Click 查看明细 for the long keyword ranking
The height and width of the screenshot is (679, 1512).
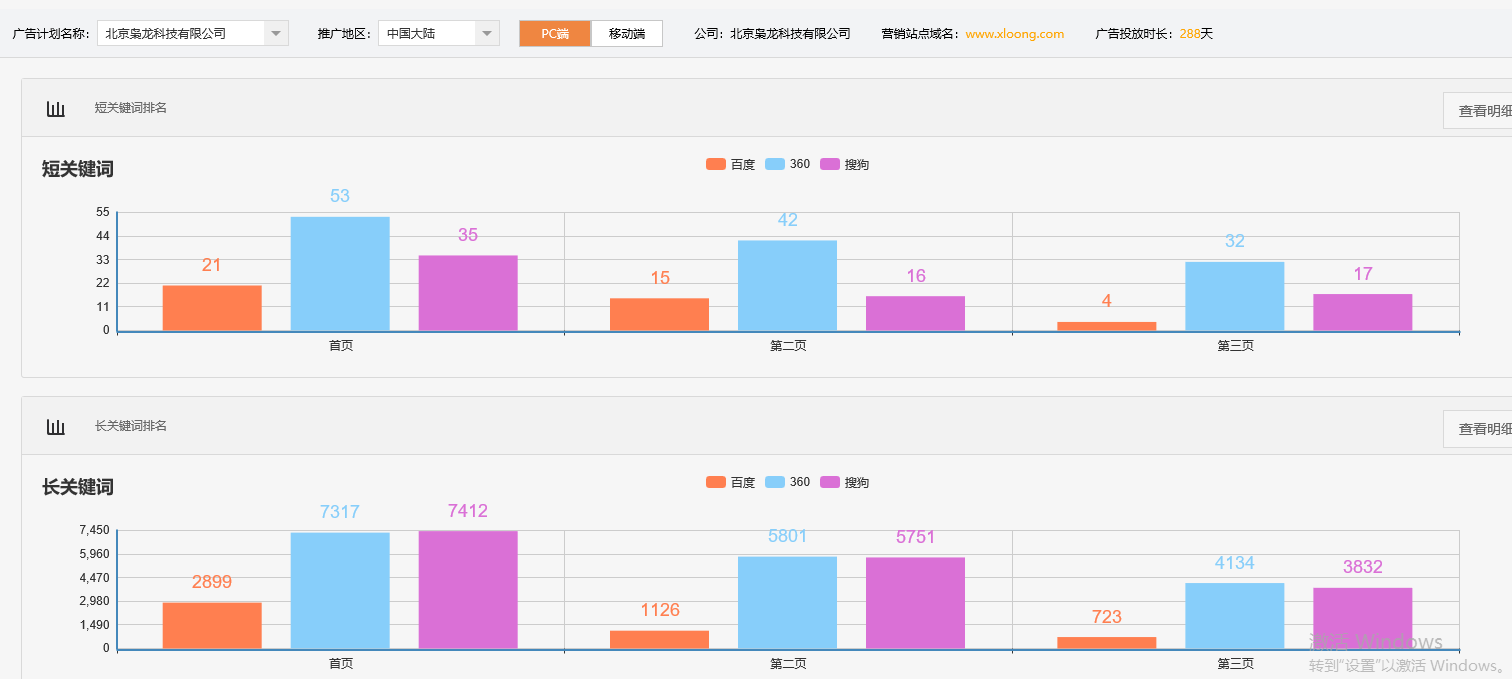click(1484, 427)
